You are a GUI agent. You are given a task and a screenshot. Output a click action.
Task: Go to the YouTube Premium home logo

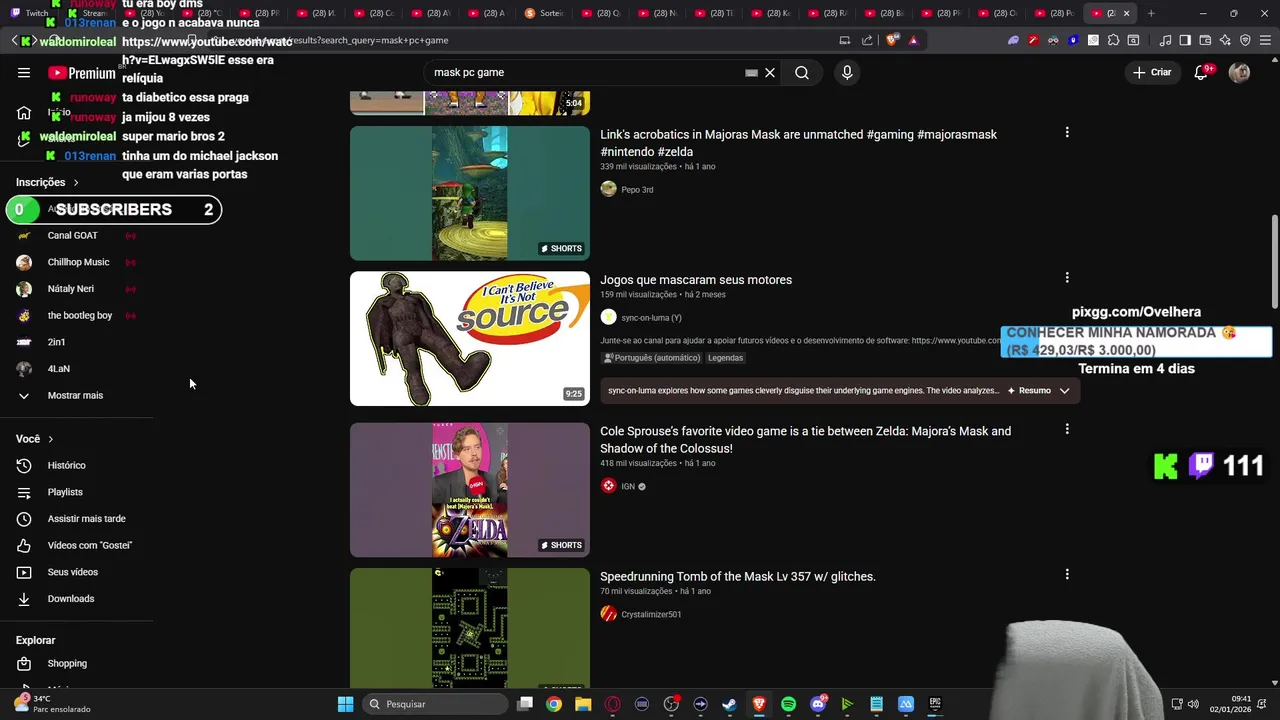click(82, 73)
